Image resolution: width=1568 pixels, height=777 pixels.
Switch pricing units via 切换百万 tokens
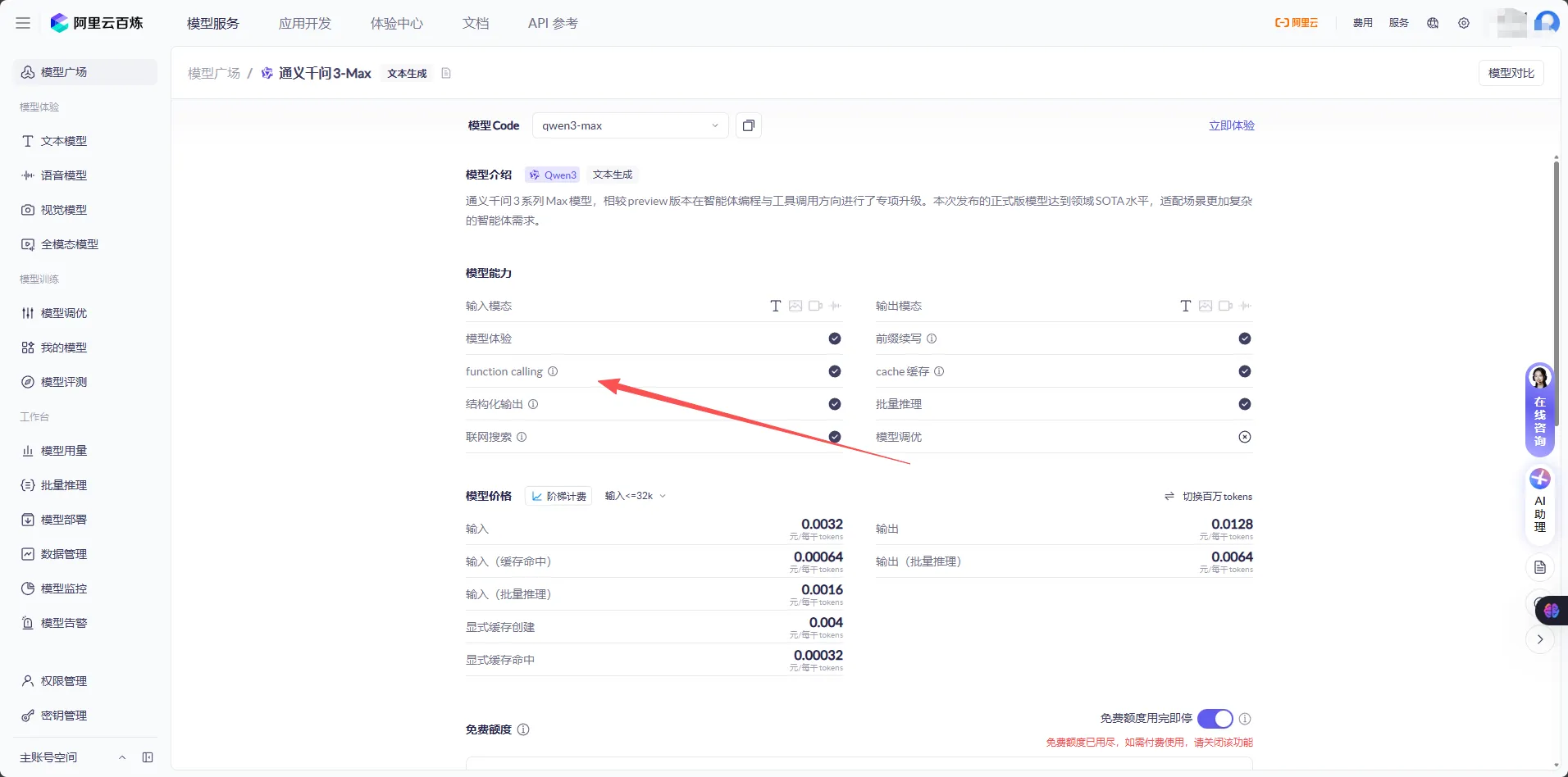point(1209,496)
